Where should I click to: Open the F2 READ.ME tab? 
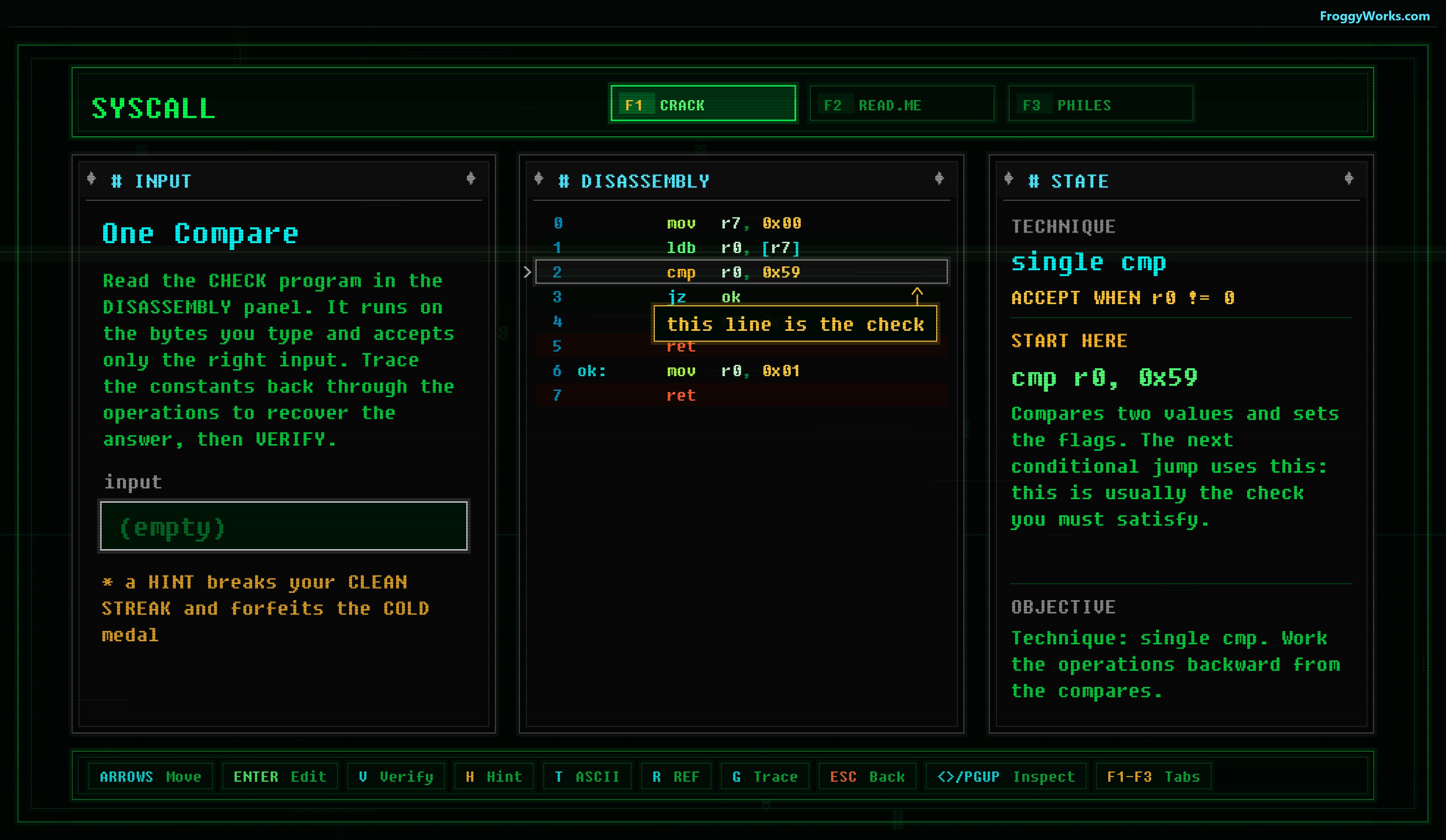(901, 104)
